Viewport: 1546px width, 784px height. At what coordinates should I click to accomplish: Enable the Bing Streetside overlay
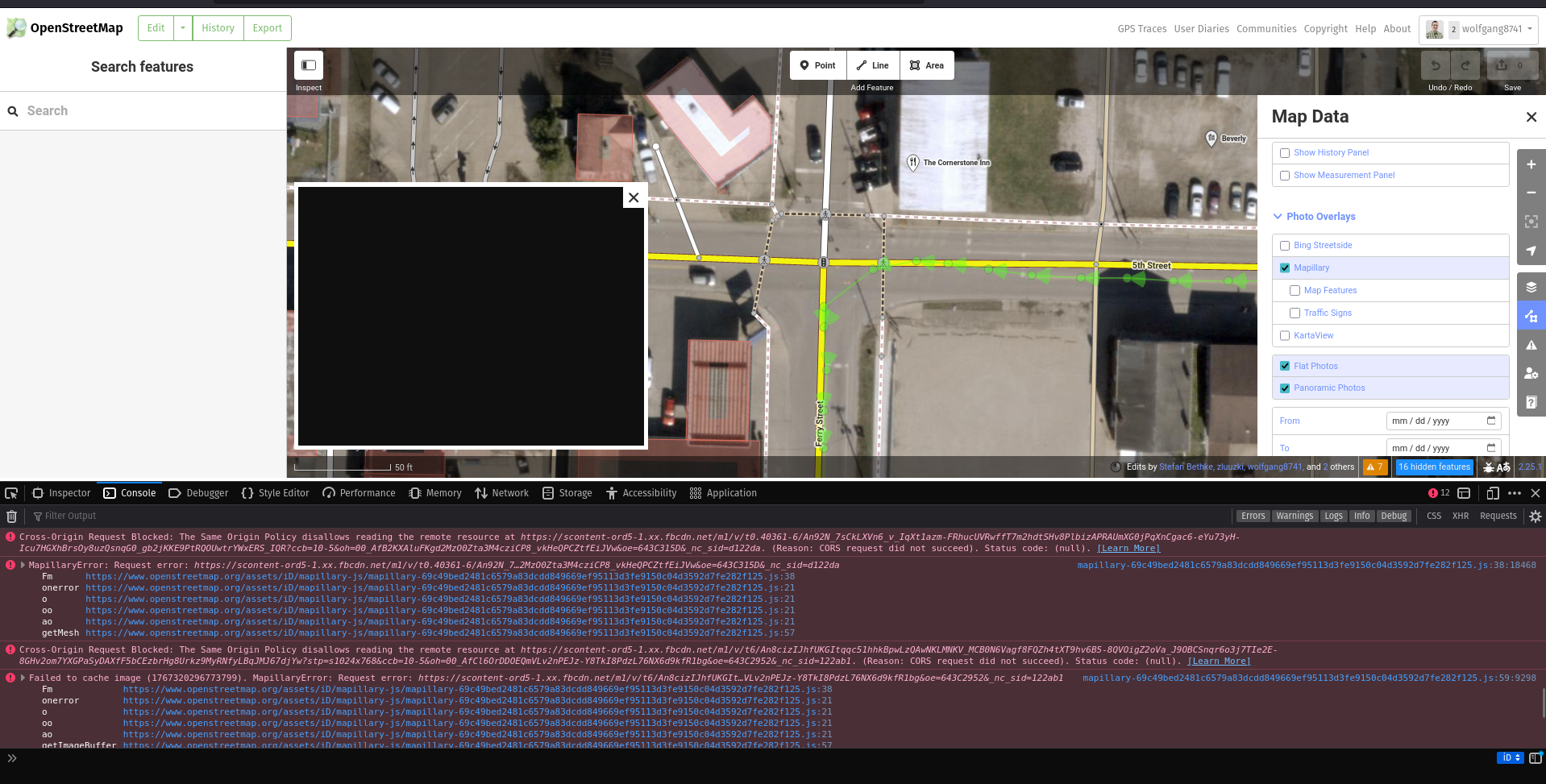pos(1285,245)
